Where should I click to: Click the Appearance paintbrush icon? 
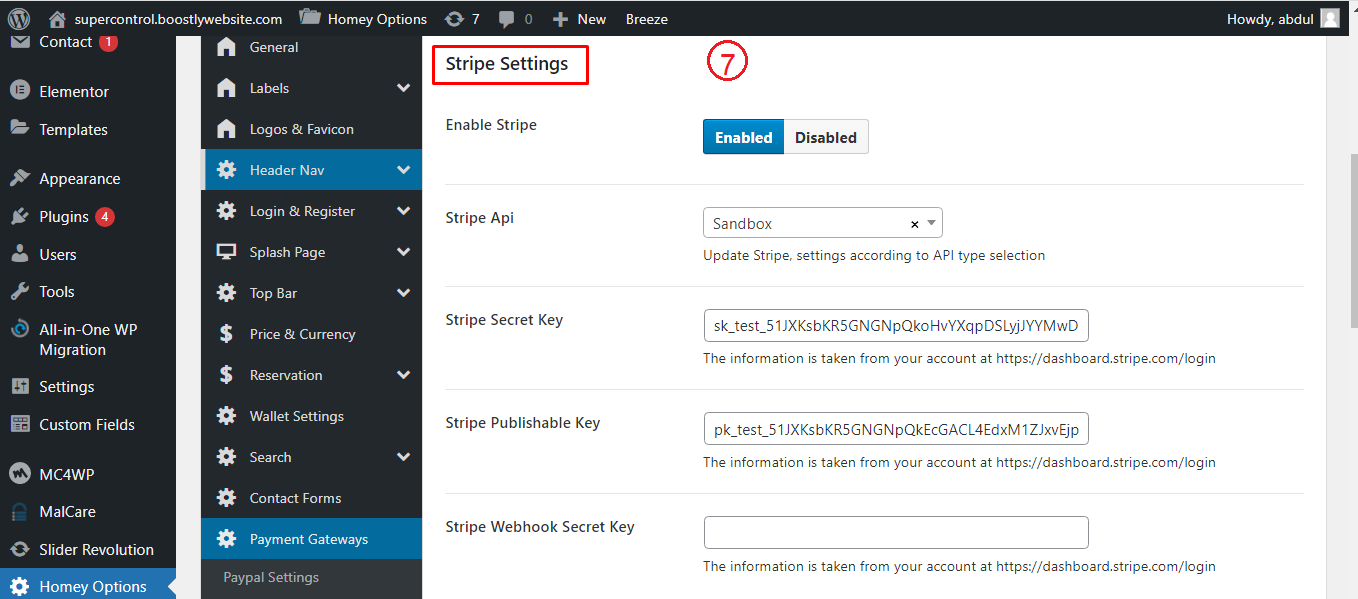(x=19, y=178)
